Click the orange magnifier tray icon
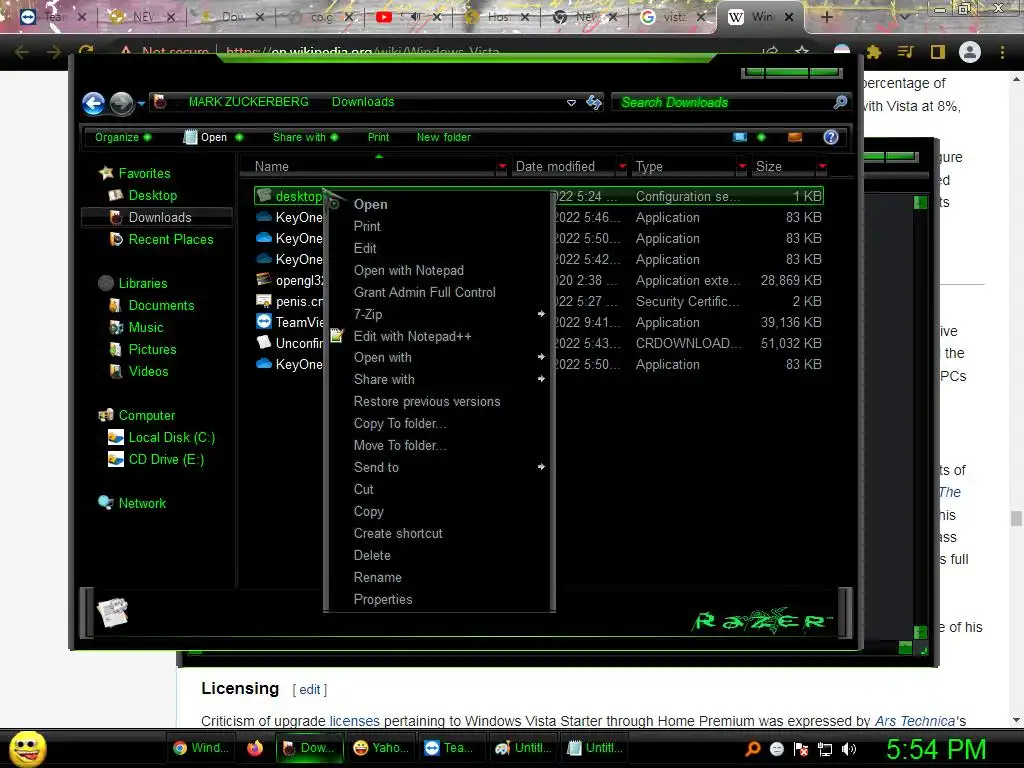This screenshot has height=768, width=1024. 753,748
